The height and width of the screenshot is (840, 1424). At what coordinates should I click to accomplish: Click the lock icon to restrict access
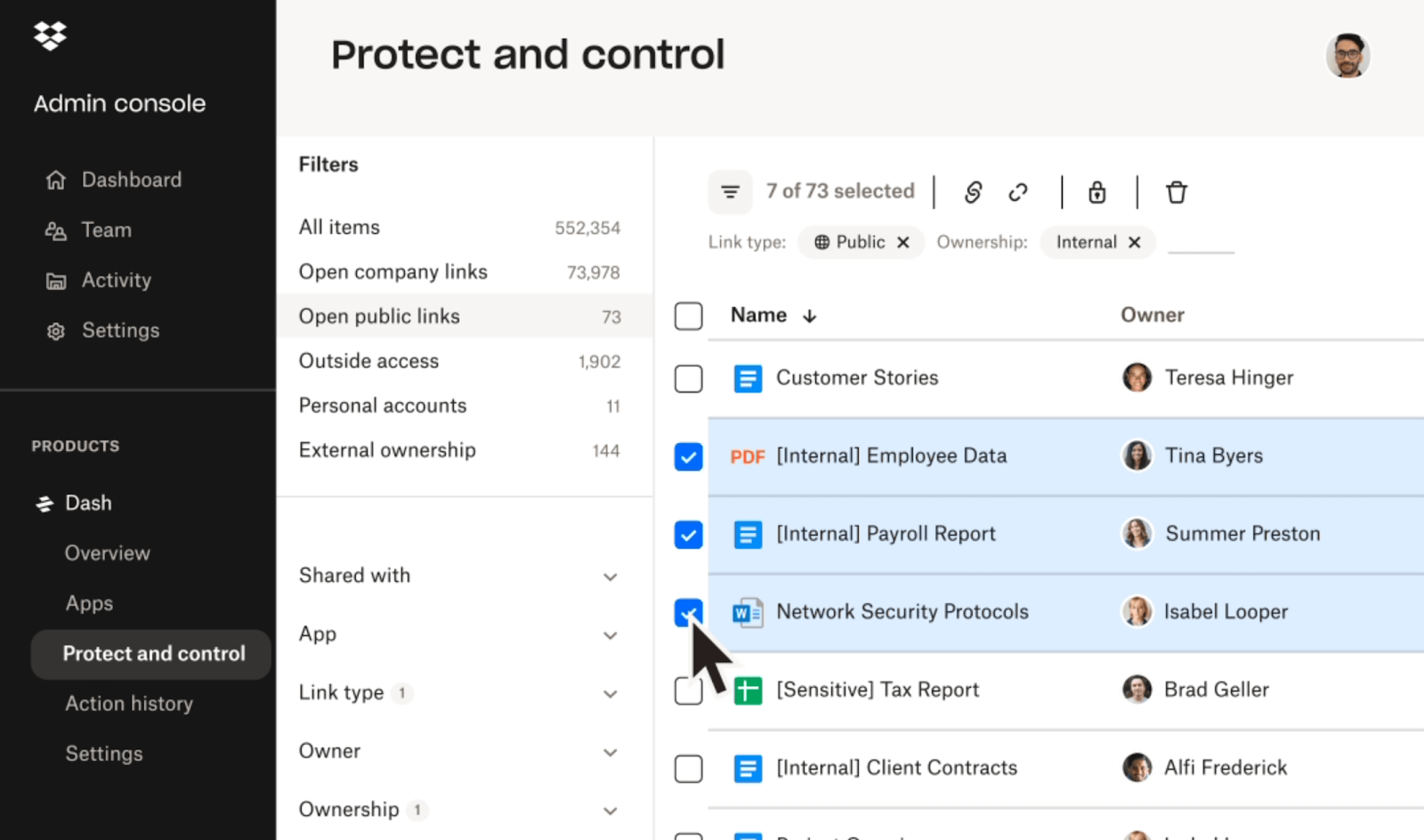tap(1096, 192)
